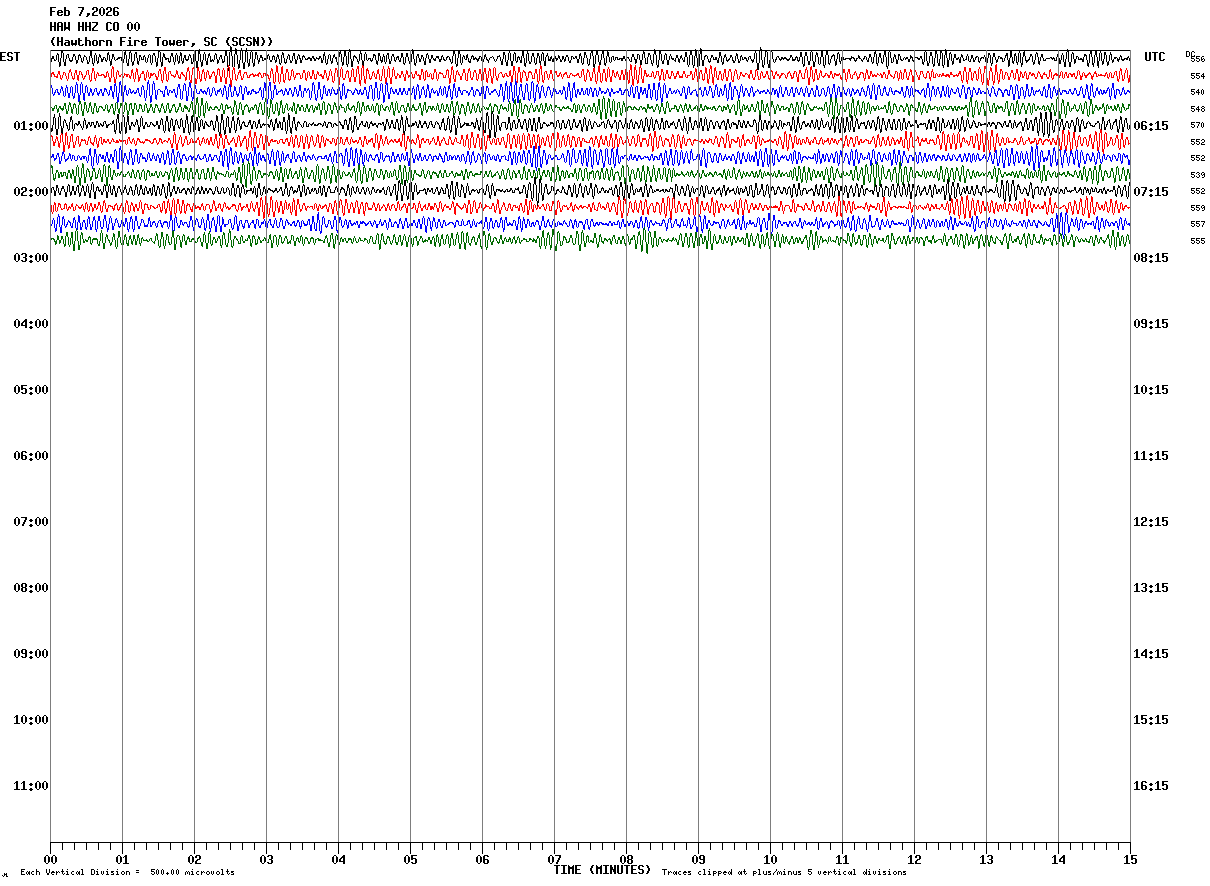Screen dimensions: 1210x886
Task: Click the DC offset value "540"
Action: 1197,92
